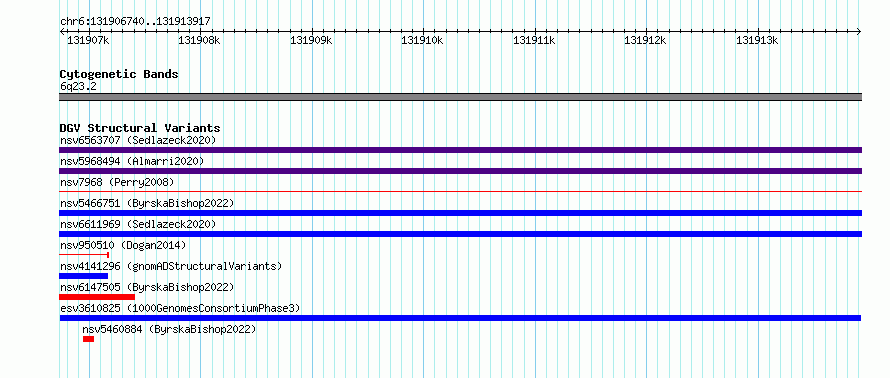This screenshot has height=378, width=890.
Task: Click the nsv5968494 (Almarri2020) label
Action: coord(132,161)
